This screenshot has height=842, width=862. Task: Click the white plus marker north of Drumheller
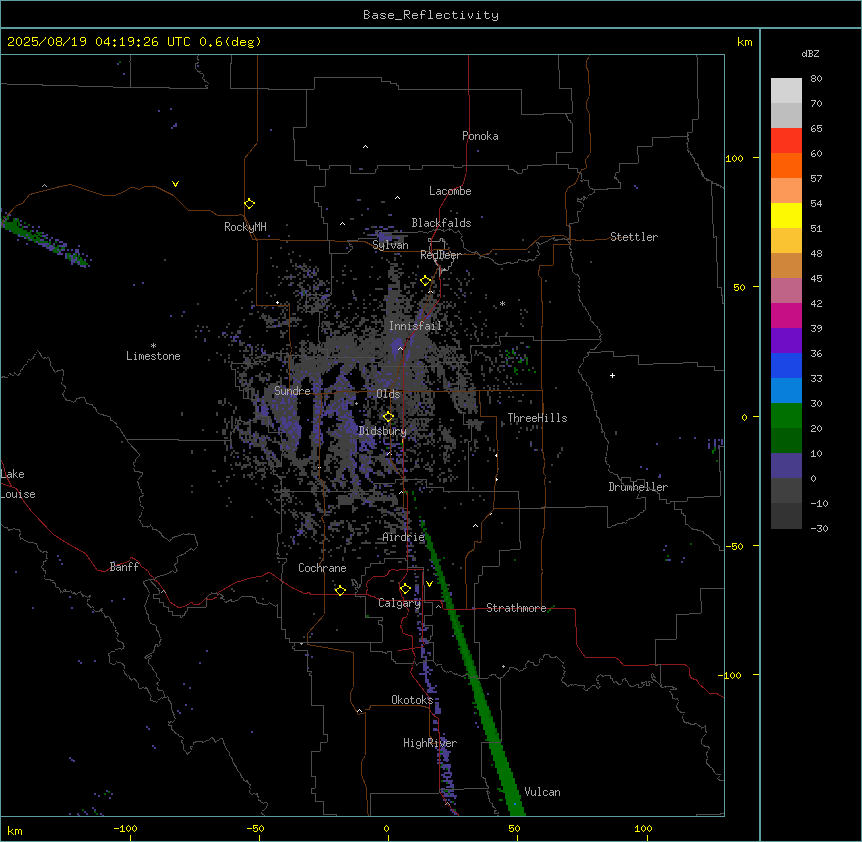(x=612, y=375)
